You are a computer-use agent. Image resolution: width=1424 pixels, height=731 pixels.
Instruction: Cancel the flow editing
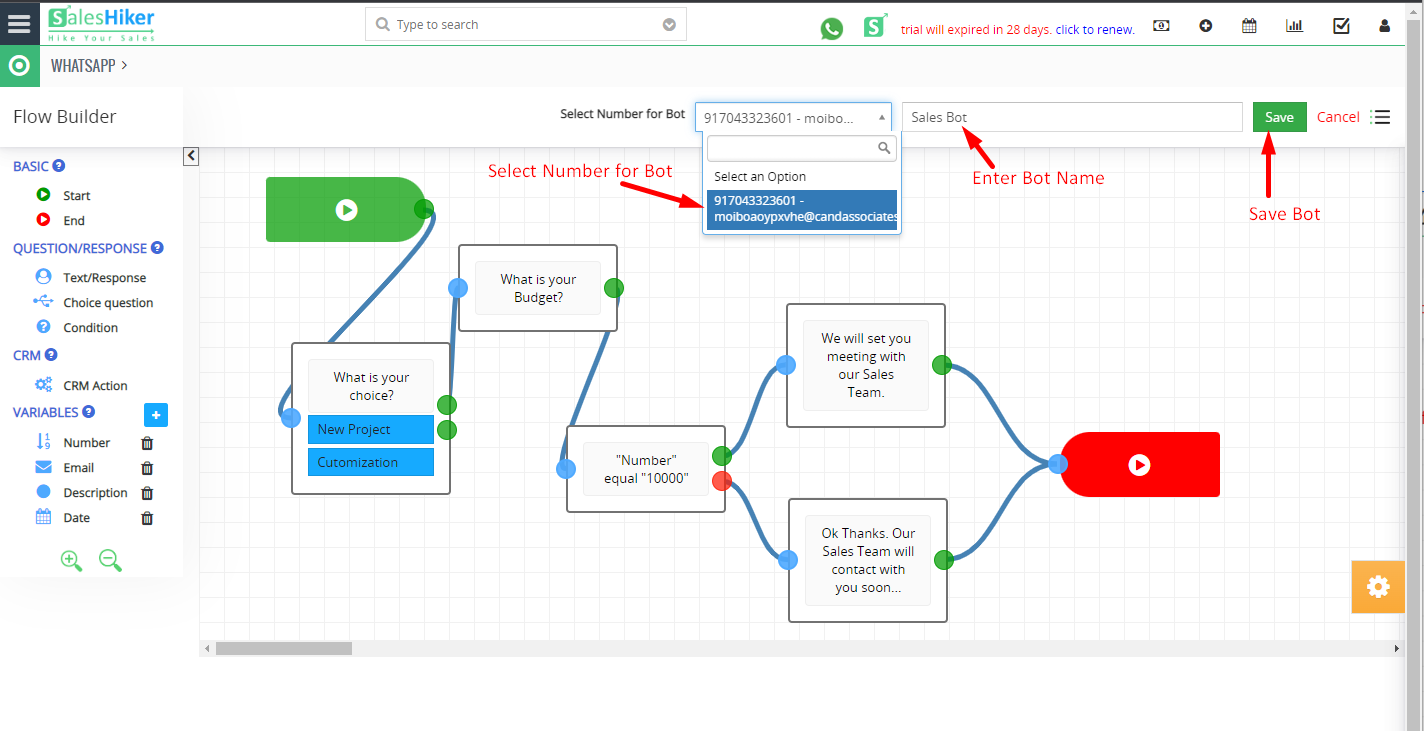click(x=1338, y=117)
